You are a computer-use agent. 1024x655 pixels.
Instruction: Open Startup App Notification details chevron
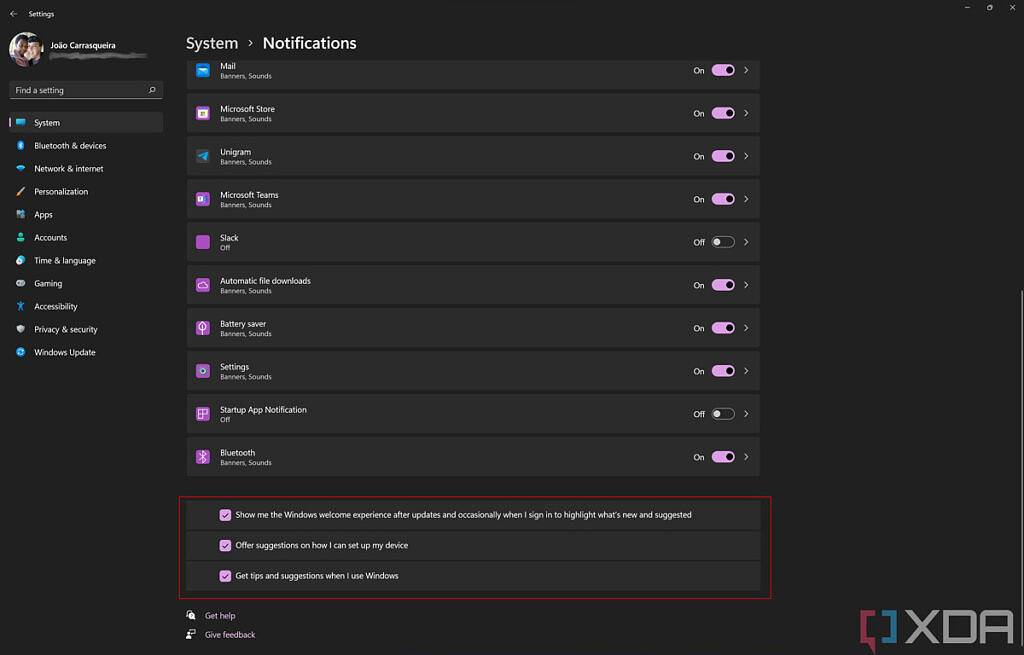pyautogui.click(x=746, y=414)
